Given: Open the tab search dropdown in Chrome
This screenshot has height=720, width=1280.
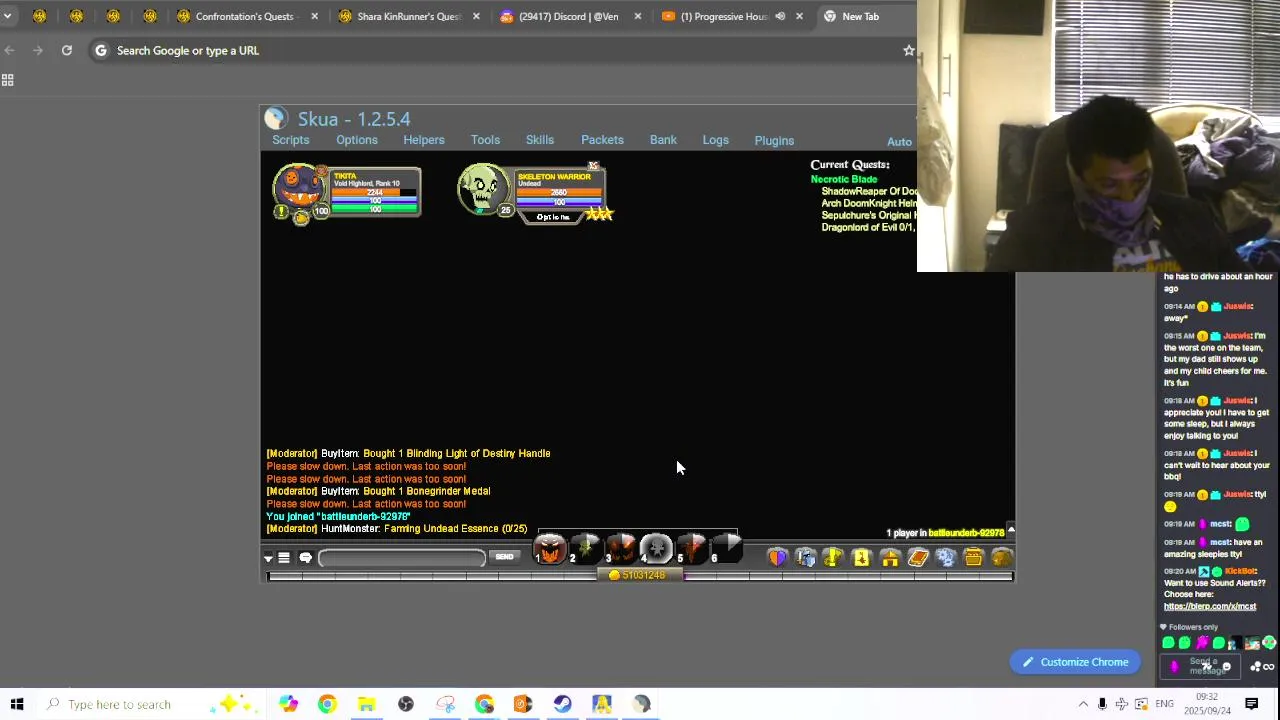Looking at the screenshot, I should click(x=7, y=16).
